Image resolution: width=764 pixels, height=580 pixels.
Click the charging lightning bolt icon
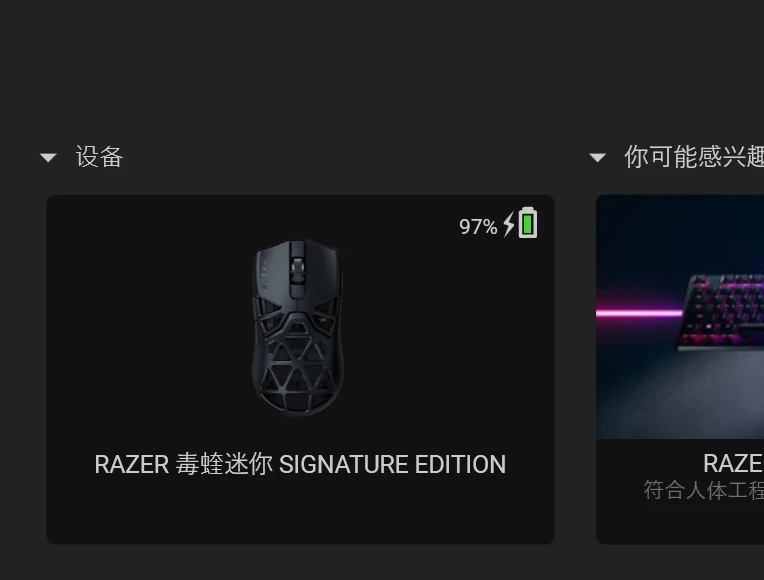(509, 224)
